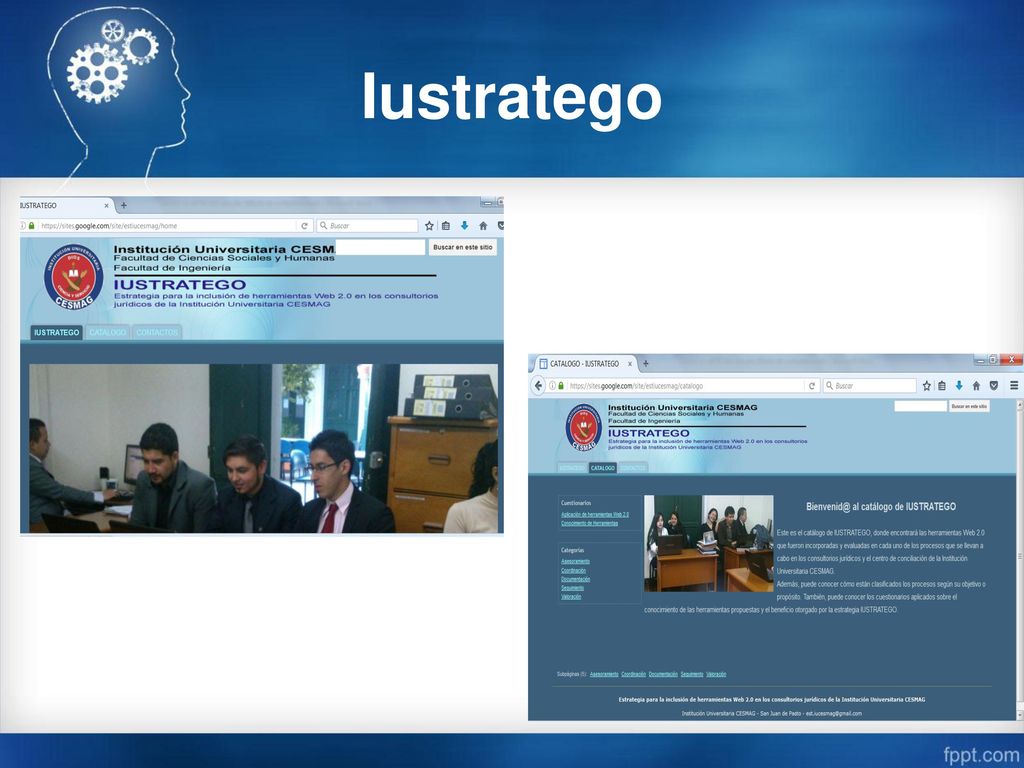Close the CATALOGO - IUSTRATEGO tab

point(630,364)
